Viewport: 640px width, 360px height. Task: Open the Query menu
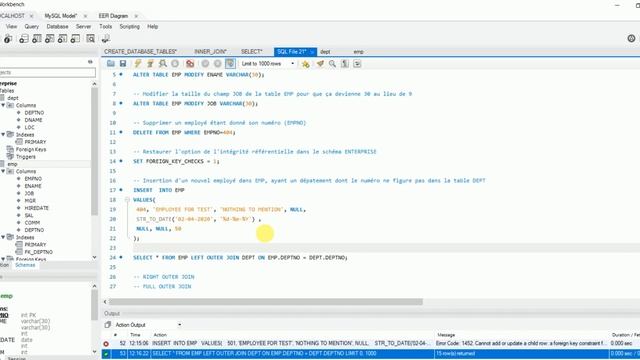coord(31,27)
